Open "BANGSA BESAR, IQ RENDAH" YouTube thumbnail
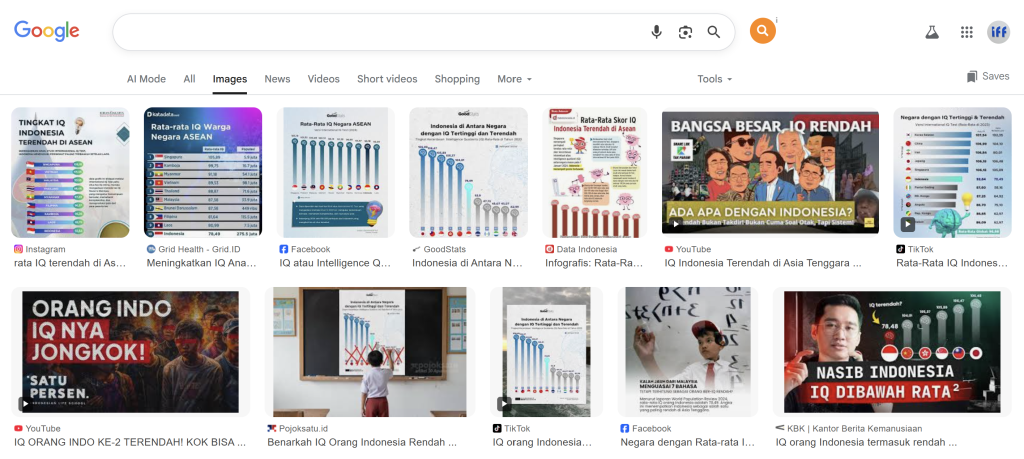Image resolution: width=1024 pixels, height=459 pixels. [x=770, y=172]
